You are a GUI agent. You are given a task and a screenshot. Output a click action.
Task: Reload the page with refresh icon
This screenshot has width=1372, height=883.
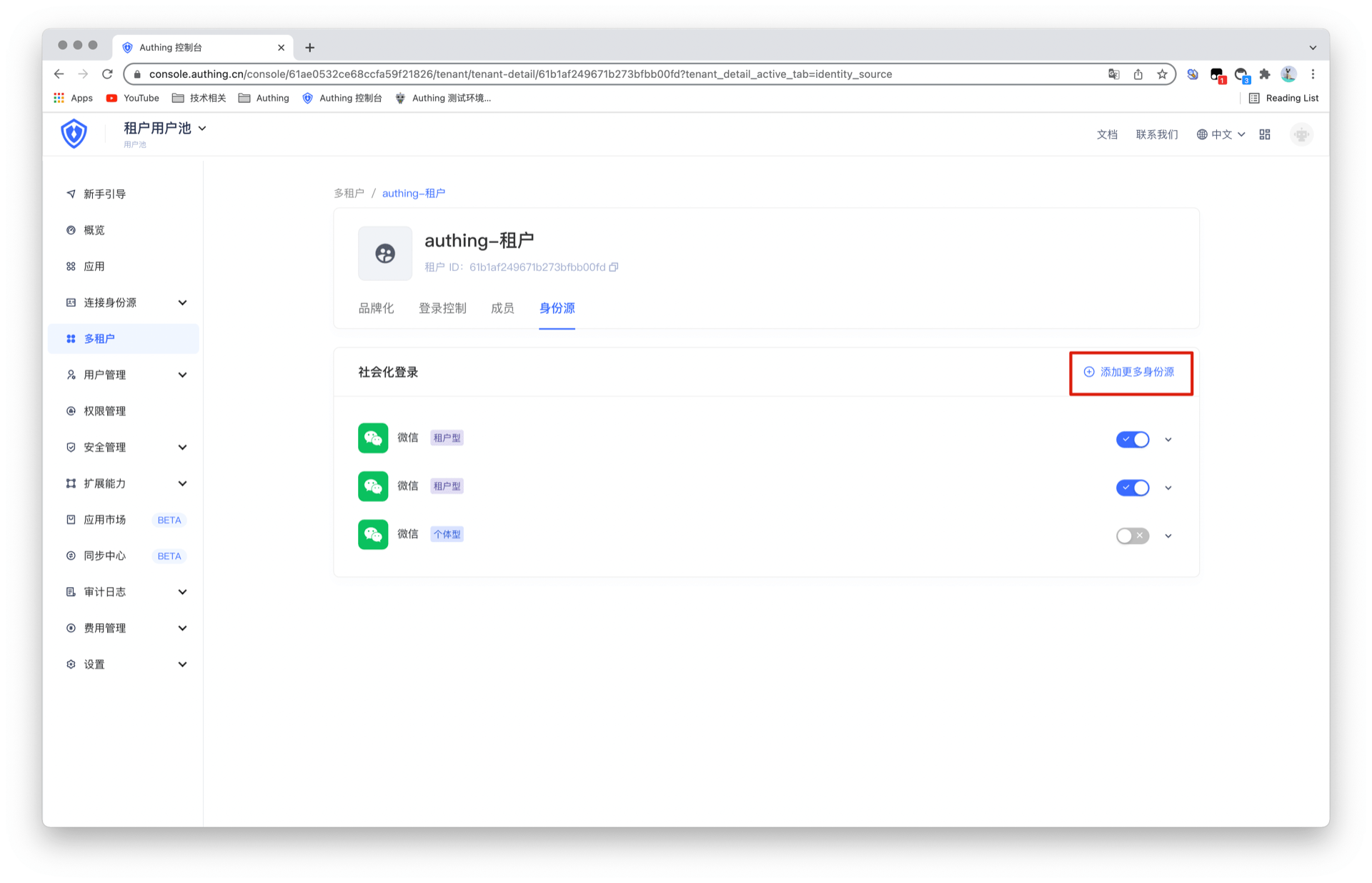pos(107,74)
